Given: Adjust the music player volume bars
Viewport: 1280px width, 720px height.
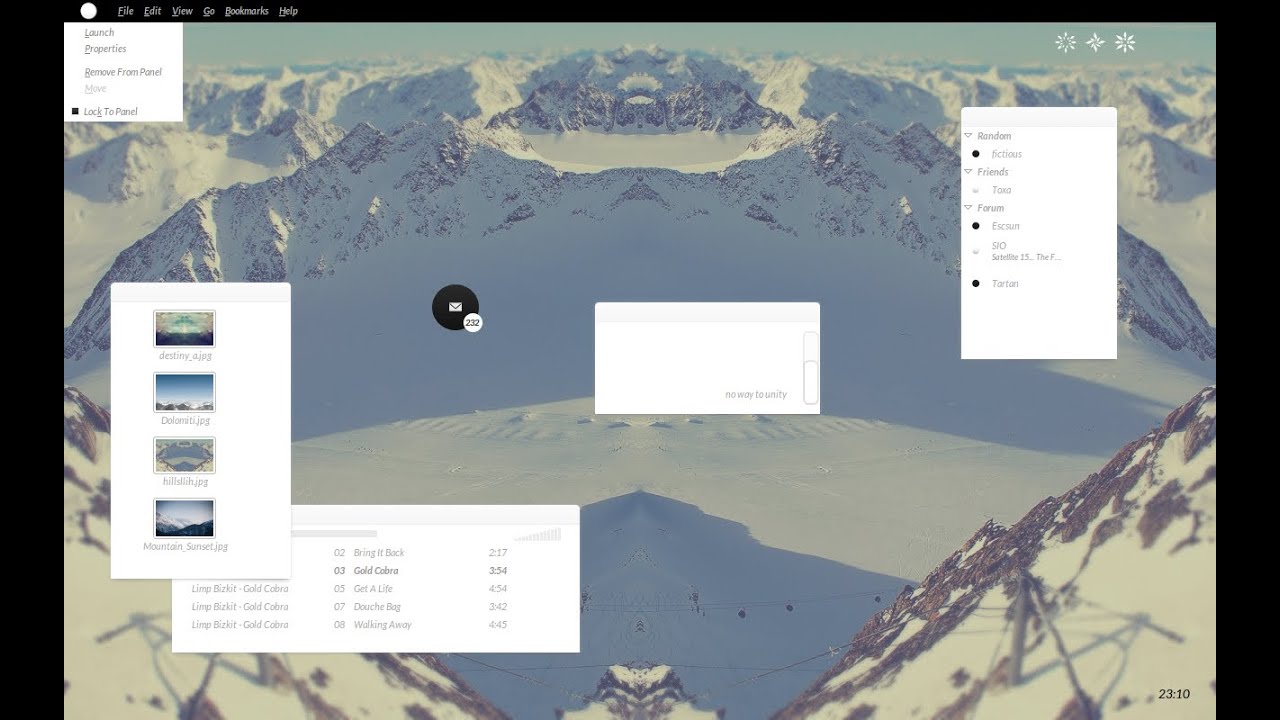Looking at the screenshot, I should tap(538, 535).
